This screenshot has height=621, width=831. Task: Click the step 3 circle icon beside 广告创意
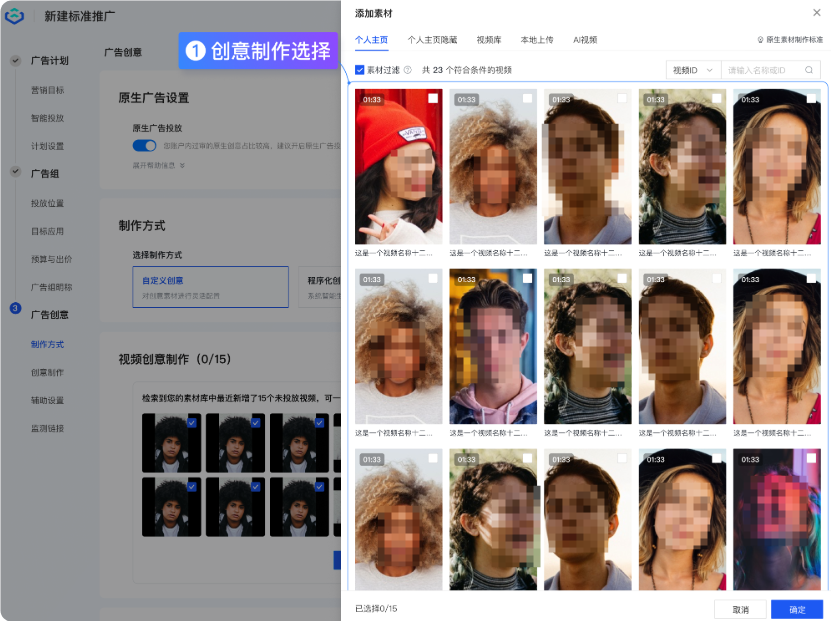coord(16,308)
